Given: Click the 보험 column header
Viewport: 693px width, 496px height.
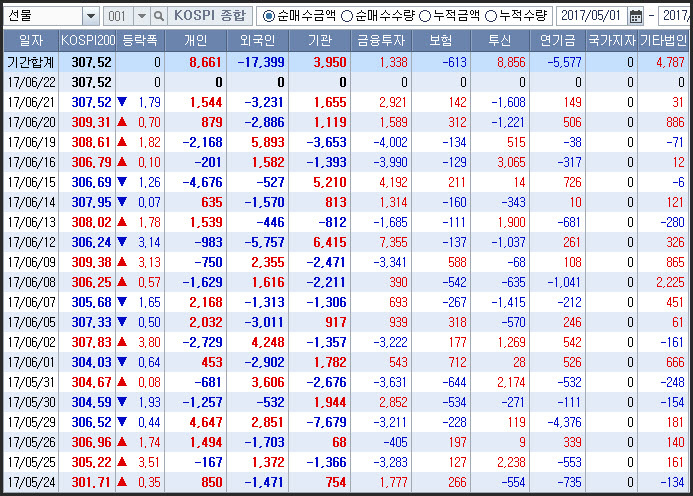Looking at the screenshot, I should point(441,41).
